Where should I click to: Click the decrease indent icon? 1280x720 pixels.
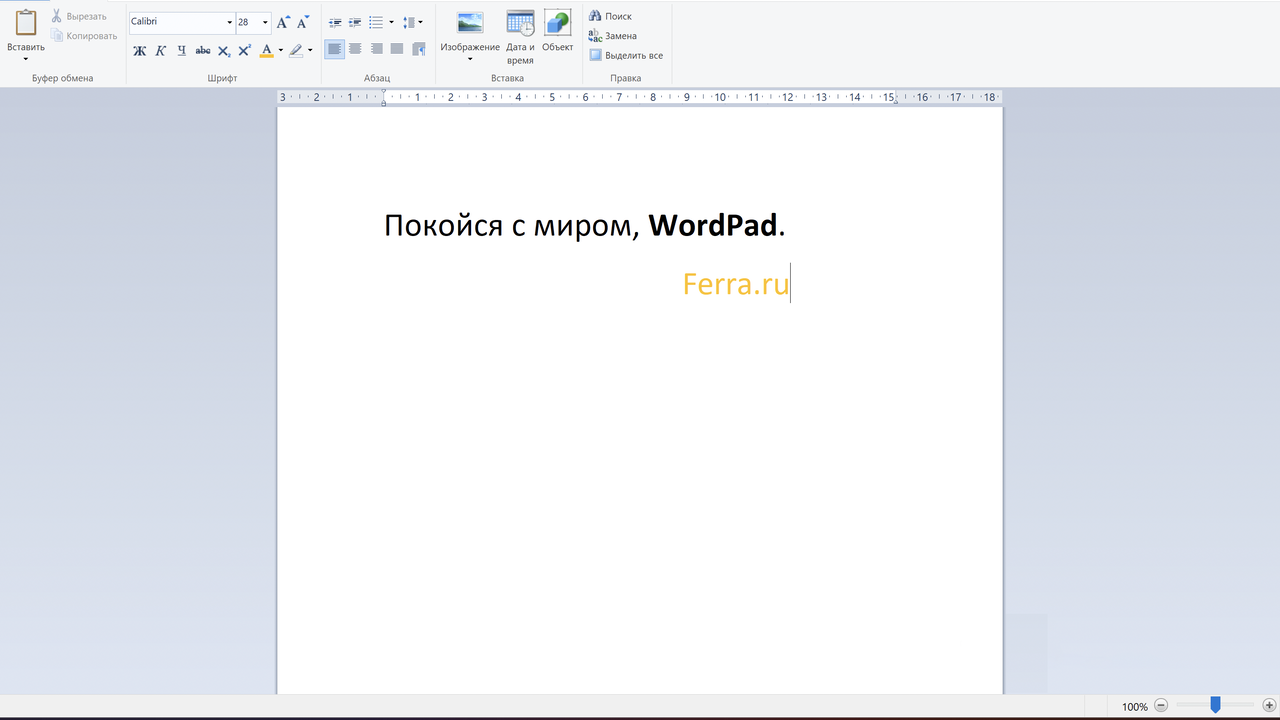coord(335,22)
